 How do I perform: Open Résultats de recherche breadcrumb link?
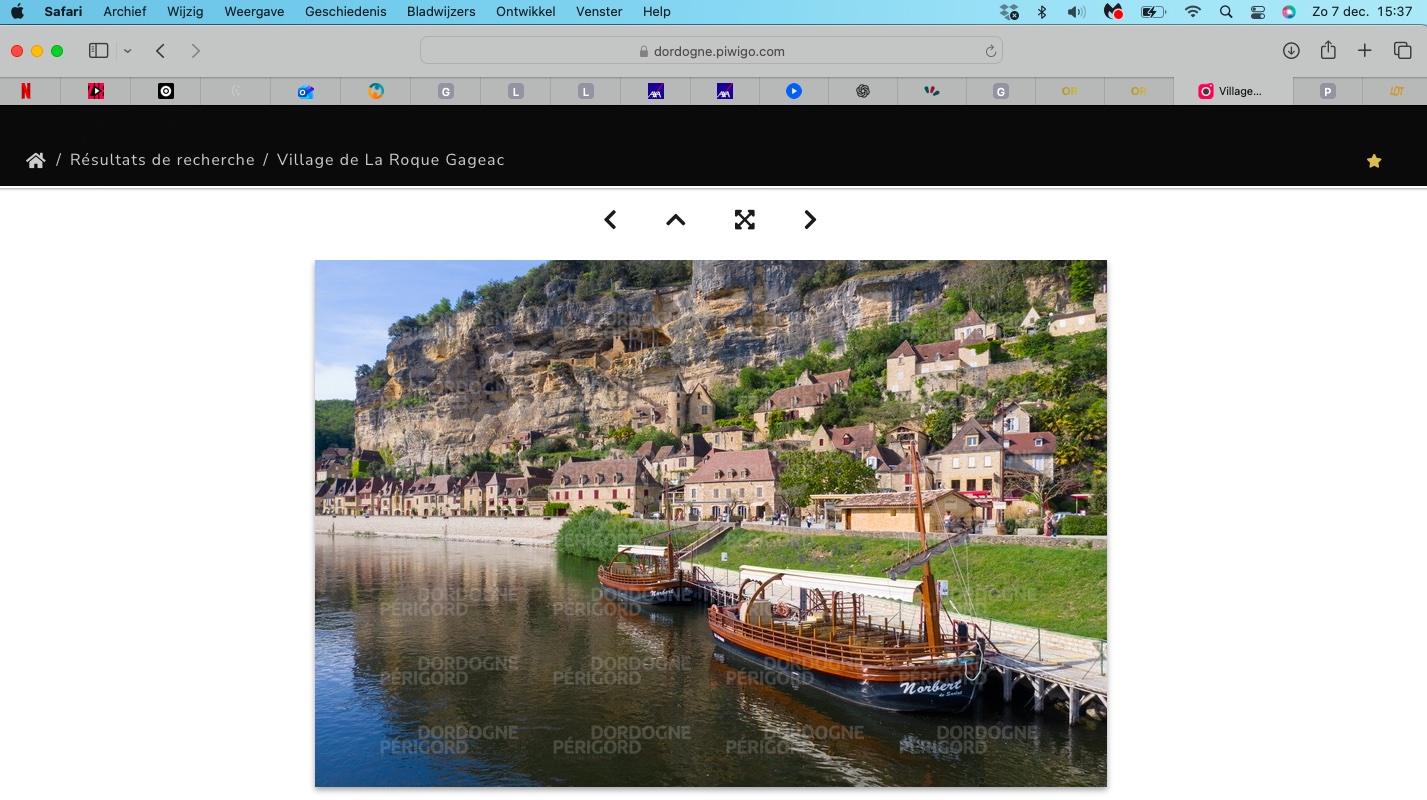(x=162, y=160)
